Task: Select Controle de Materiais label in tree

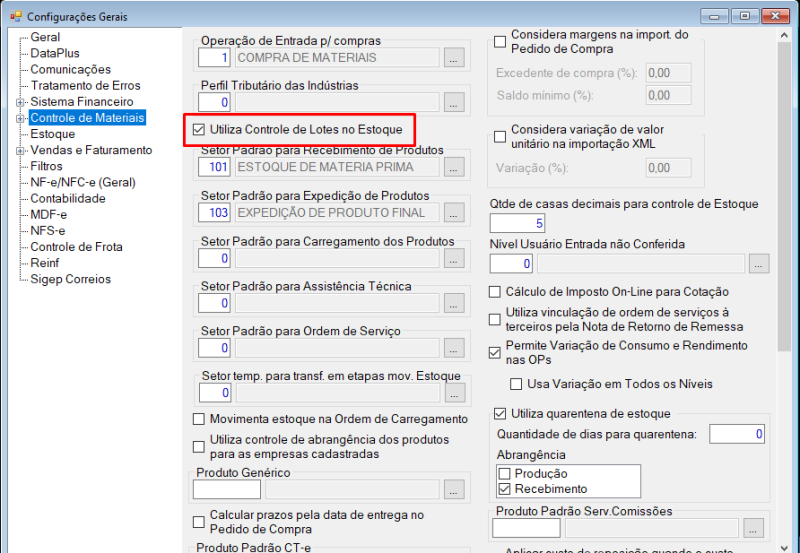Action: point(87,118)
